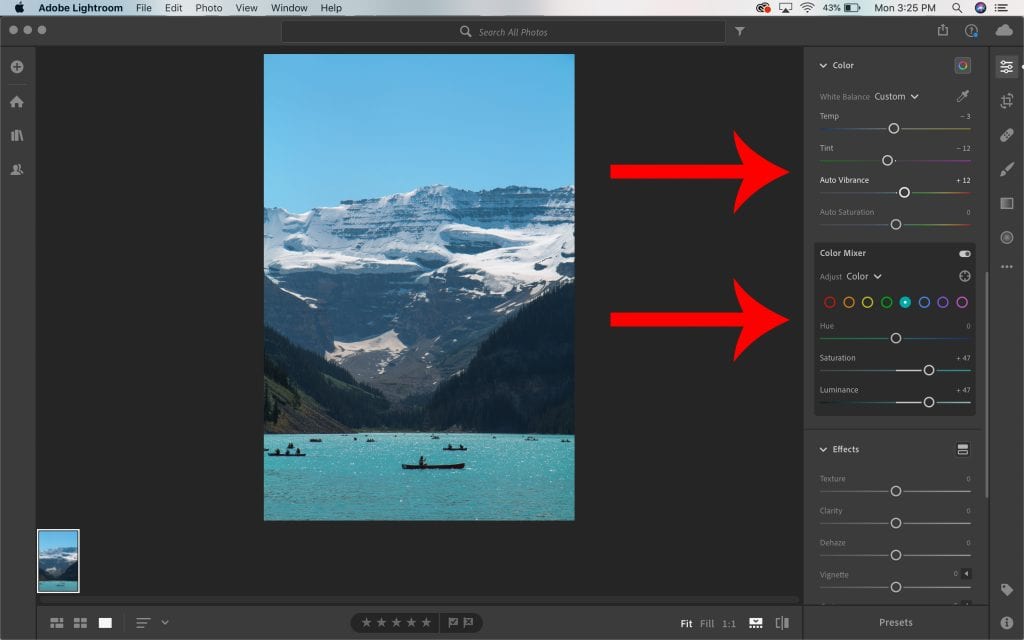This screenshot has height=640, width=1024.
Task: Select the Linear Gradient tool
Action: tap(1006, 203)
